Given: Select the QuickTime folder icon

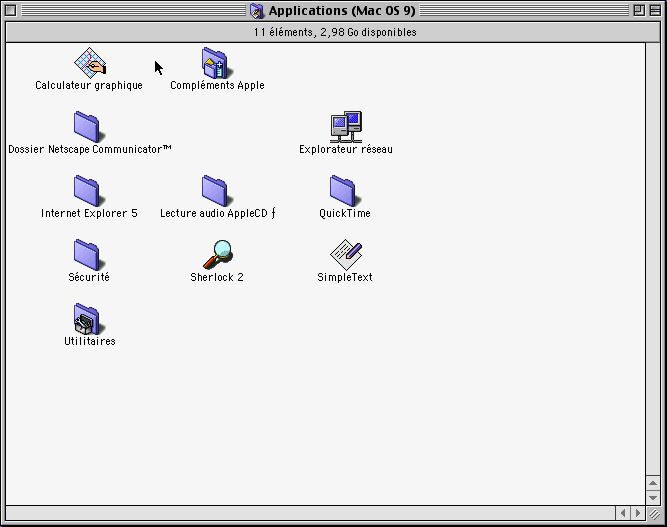Looking at the screenshot, I should [345, 191].
